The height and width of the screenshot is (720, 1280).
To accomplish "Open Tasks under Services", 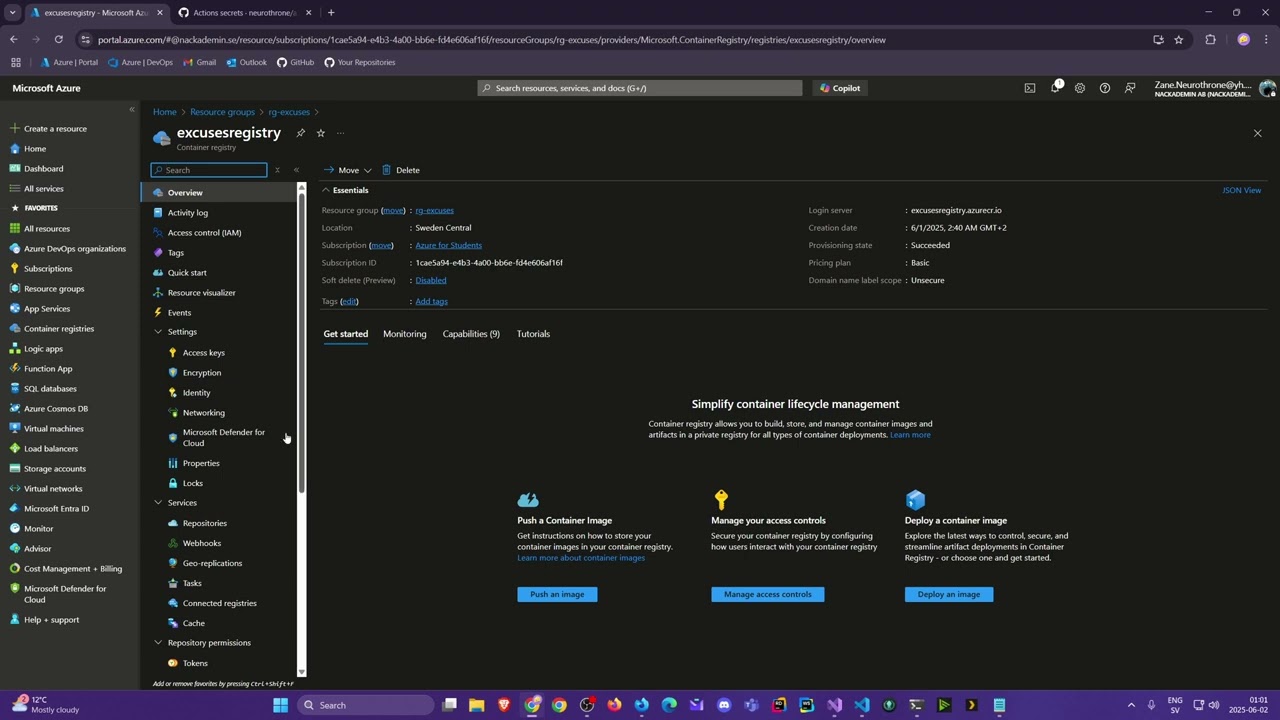I will 191,583.
